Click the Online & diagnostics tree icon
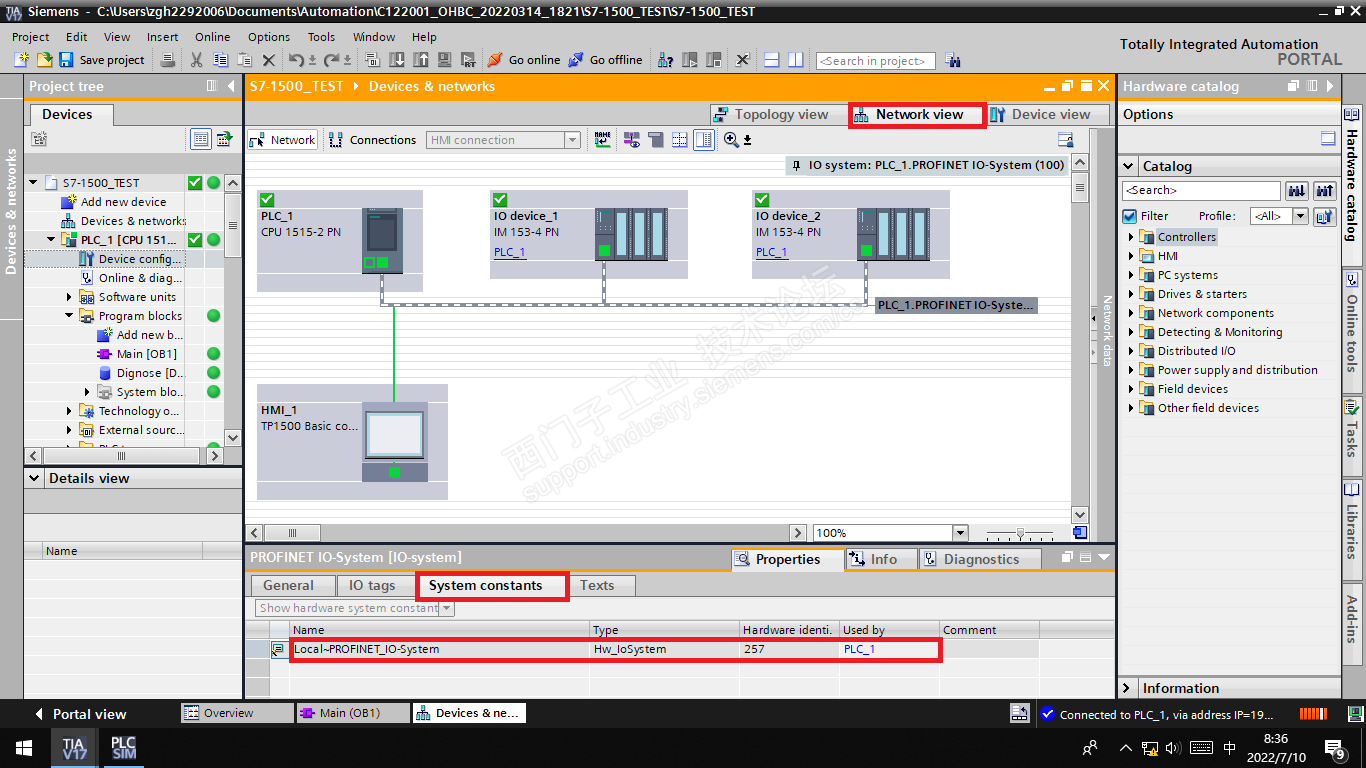This screenshot has height=768, width=1366. point(87,278)
